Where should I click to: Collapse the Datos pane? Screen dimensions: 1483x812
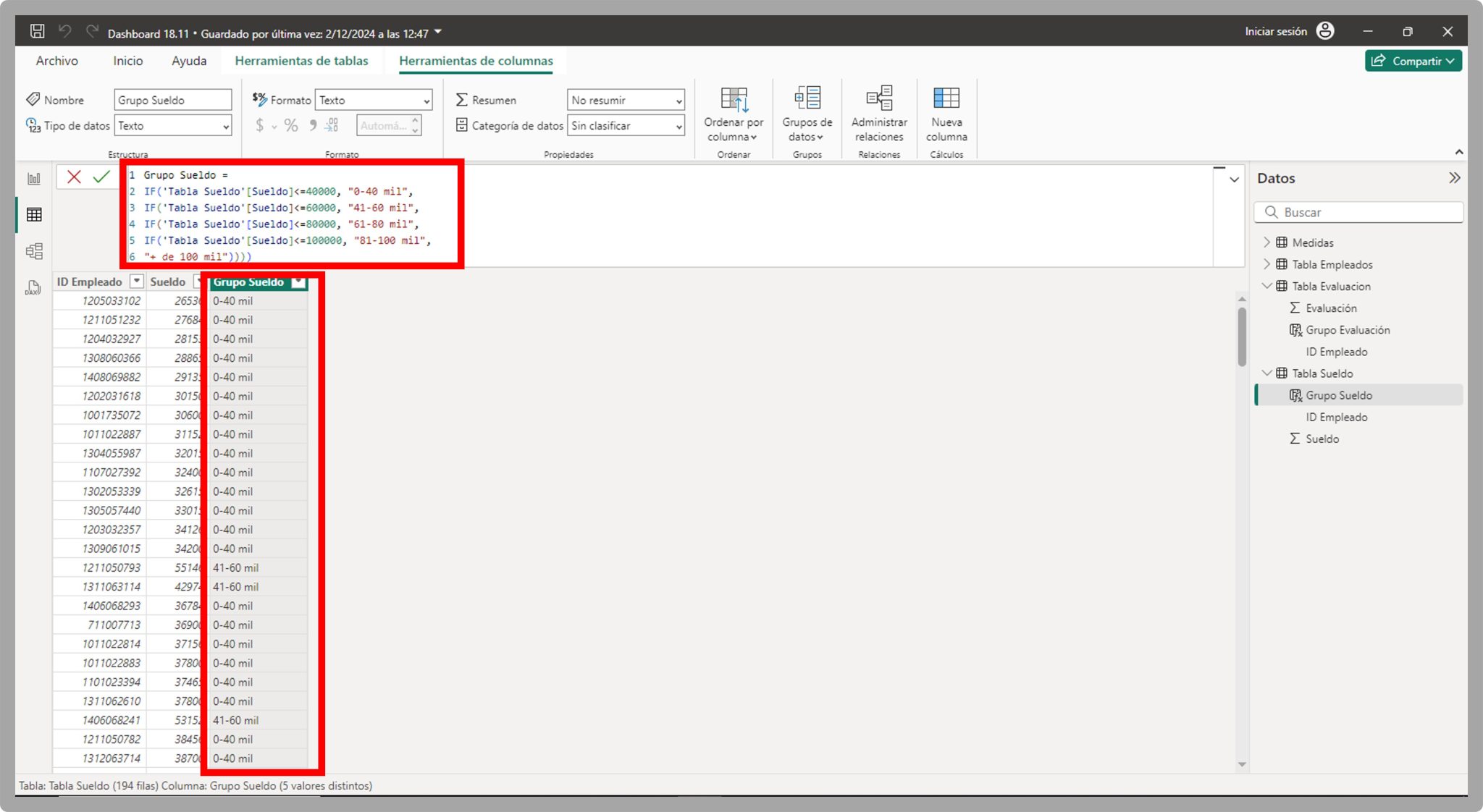click(x=1455, y=178)
